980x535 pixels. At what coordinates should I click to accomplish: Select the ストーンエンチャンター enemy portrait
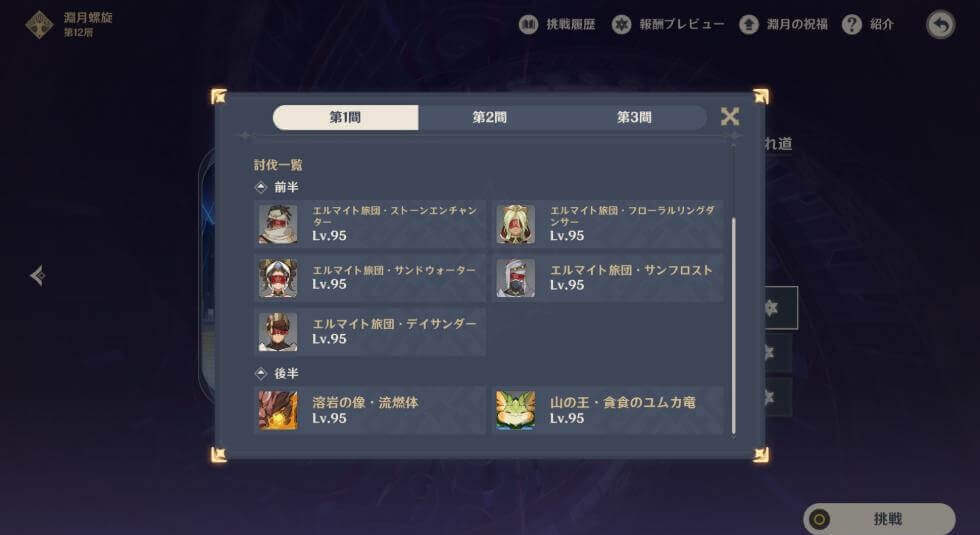278,224
